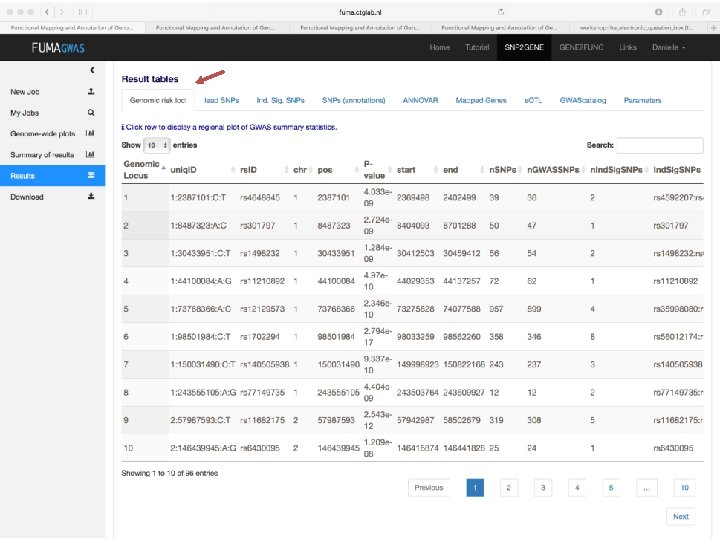Select row with rsID rs301797

click(412, 225)
